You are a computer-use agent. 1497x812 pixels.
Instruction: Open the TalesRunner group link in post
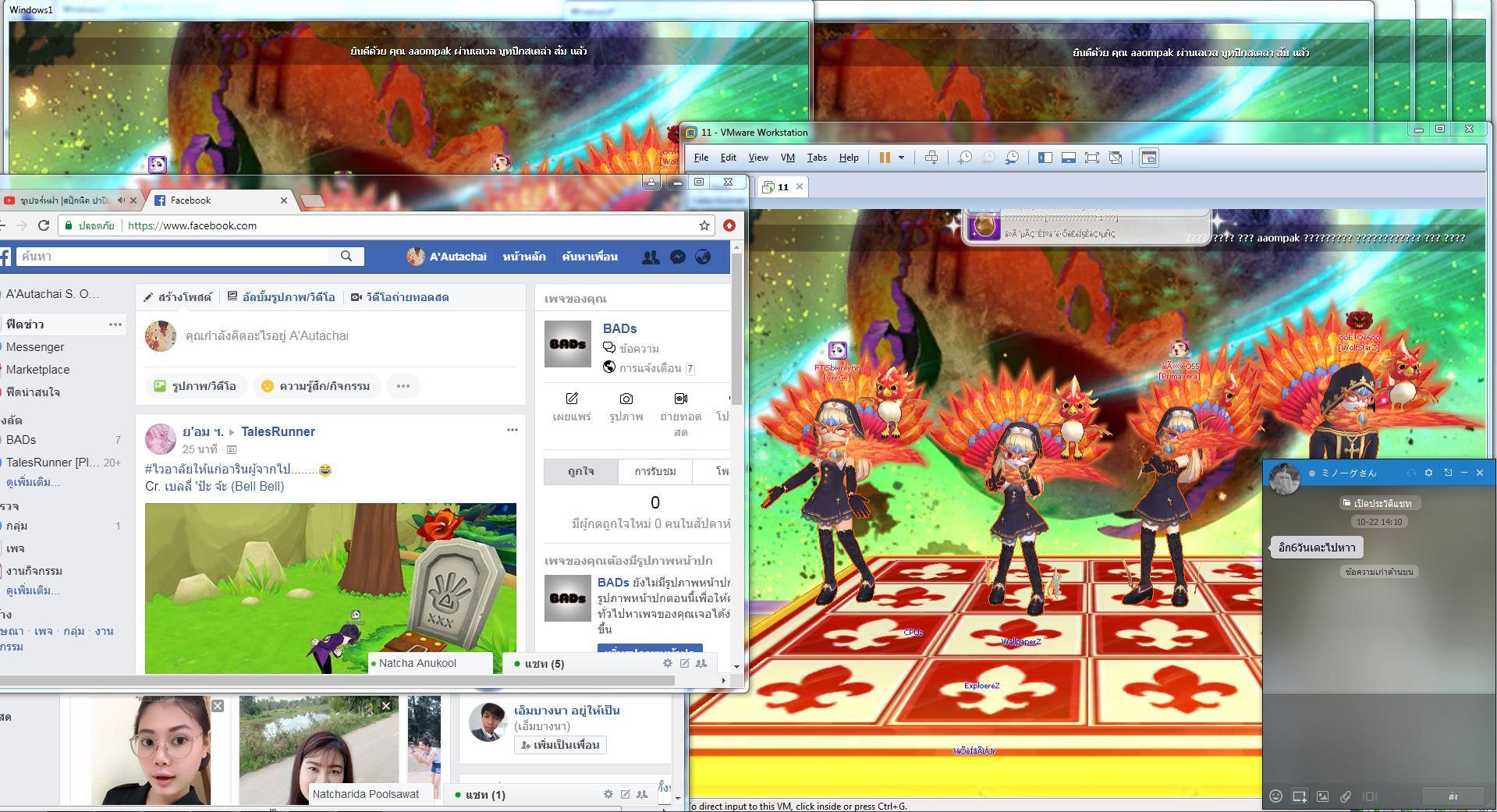(x=278, y=431)
